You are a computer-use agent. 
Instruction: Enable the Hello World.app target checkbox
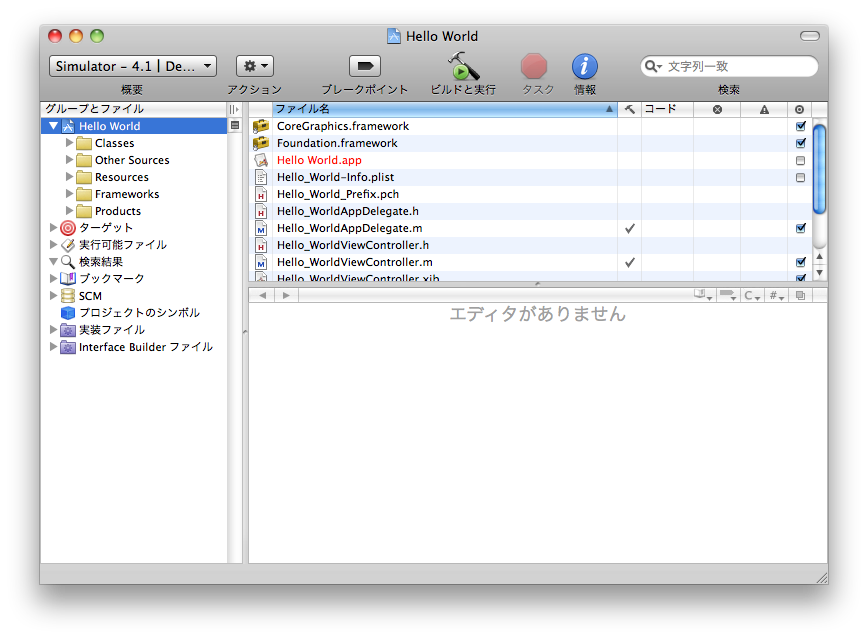coord(800,161)
